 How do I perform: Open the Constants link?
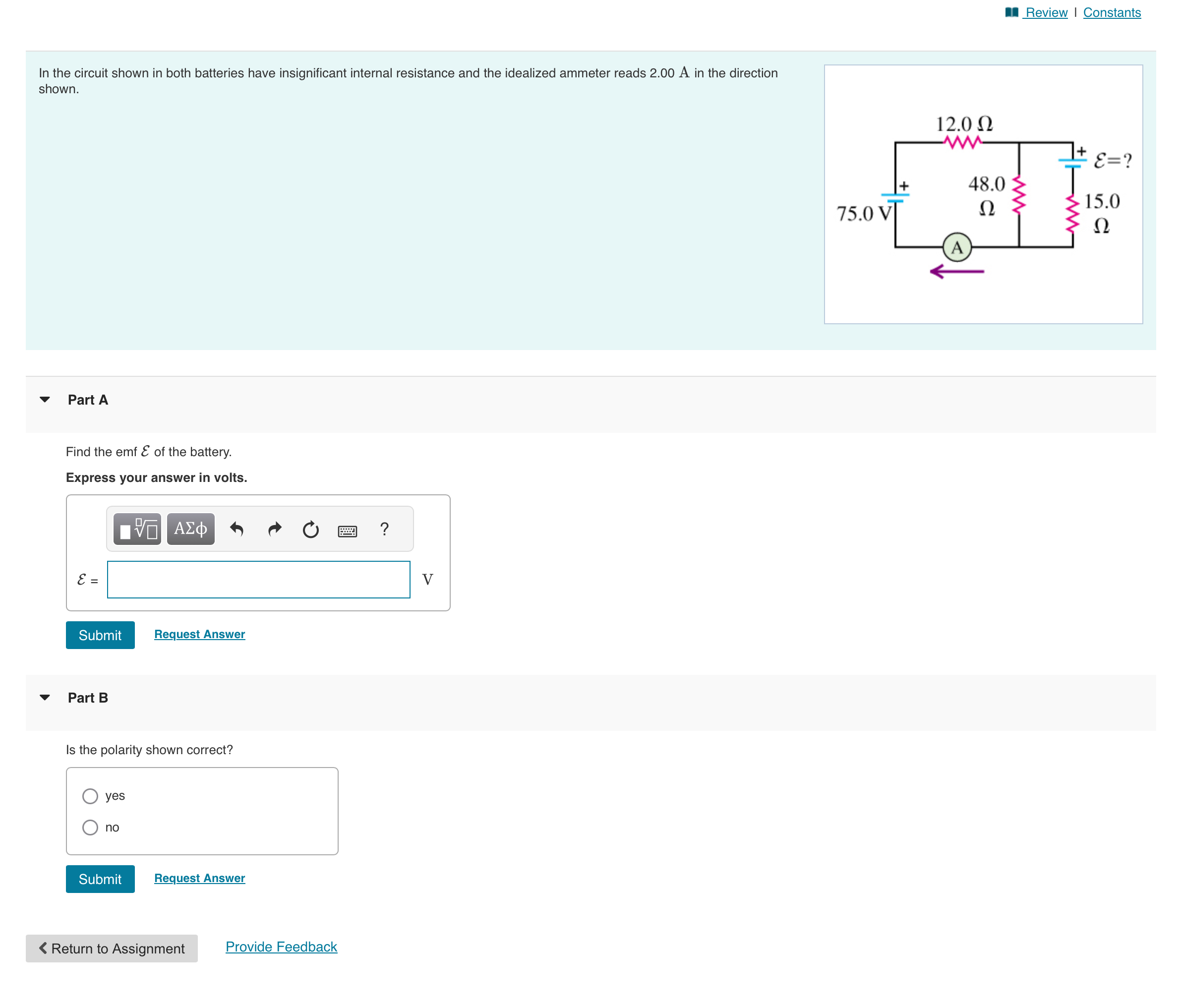(1111, 12)
